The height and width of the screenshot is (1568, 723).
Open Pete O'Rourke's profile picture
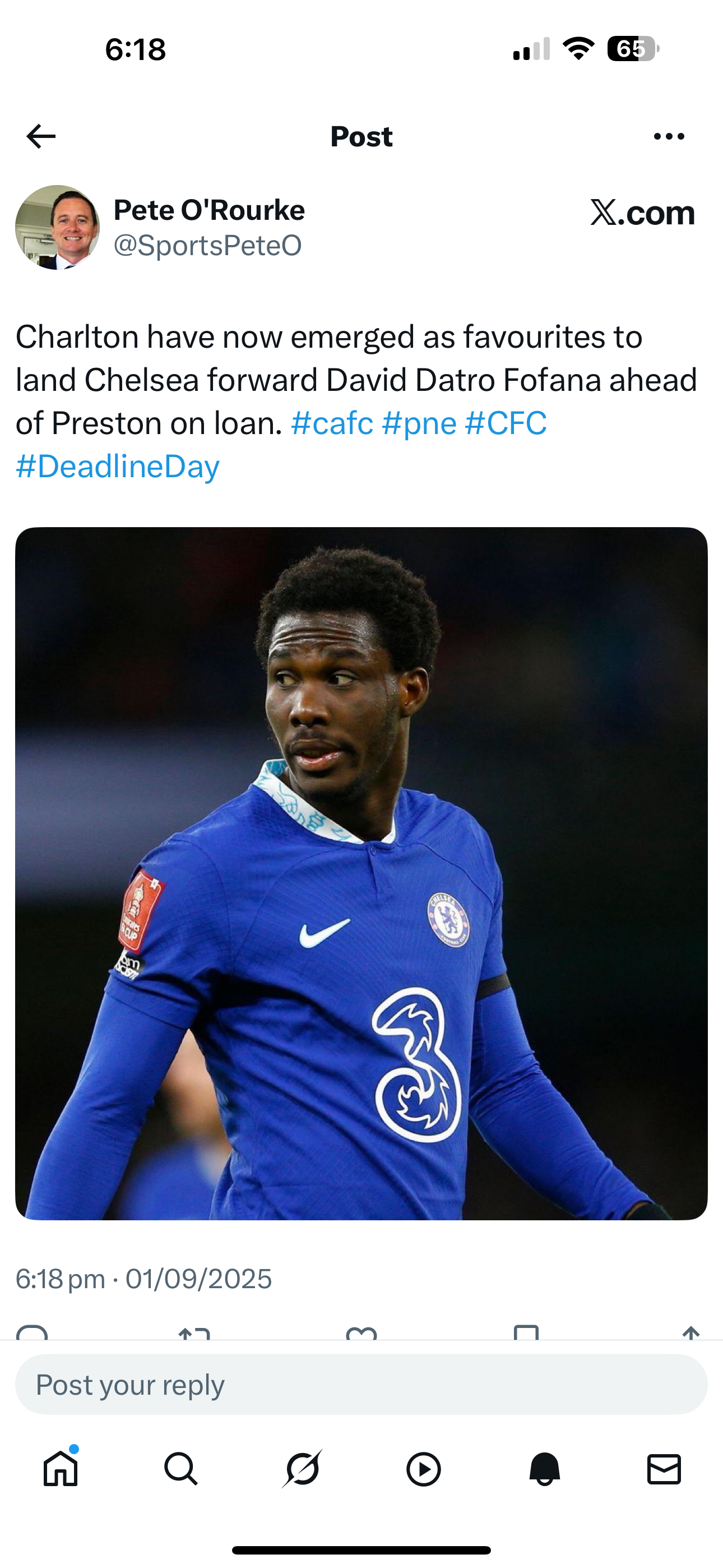pos(57,227)
